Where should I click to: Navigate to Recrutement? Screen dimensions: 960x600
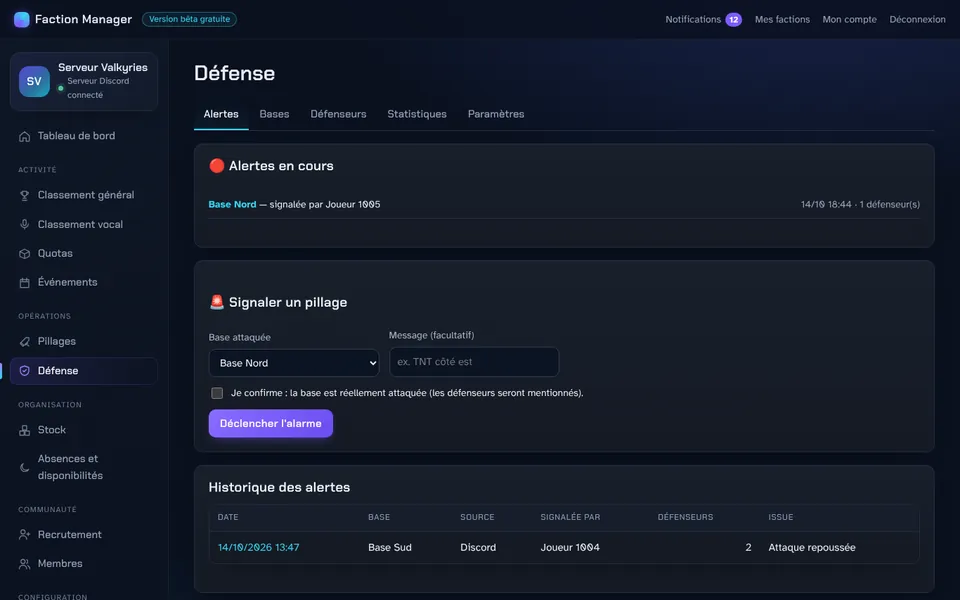(84, 535)
